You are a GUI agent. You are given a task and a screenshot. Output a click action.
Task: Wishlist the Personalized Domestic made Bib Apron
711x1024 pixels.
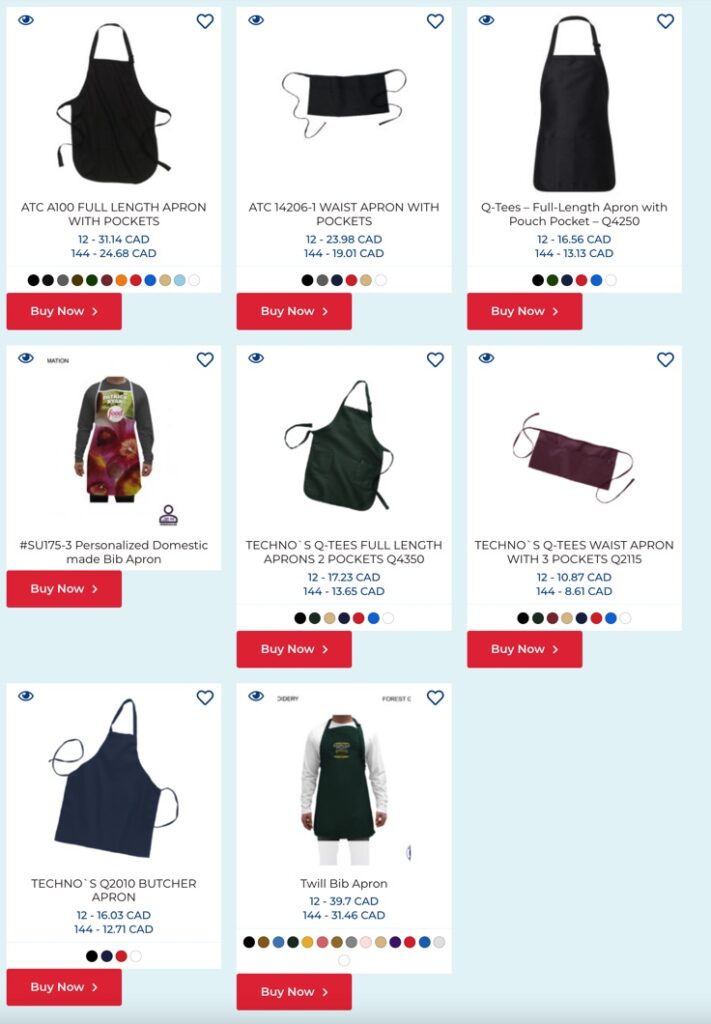pyautogui.click(x=205, y=359)
